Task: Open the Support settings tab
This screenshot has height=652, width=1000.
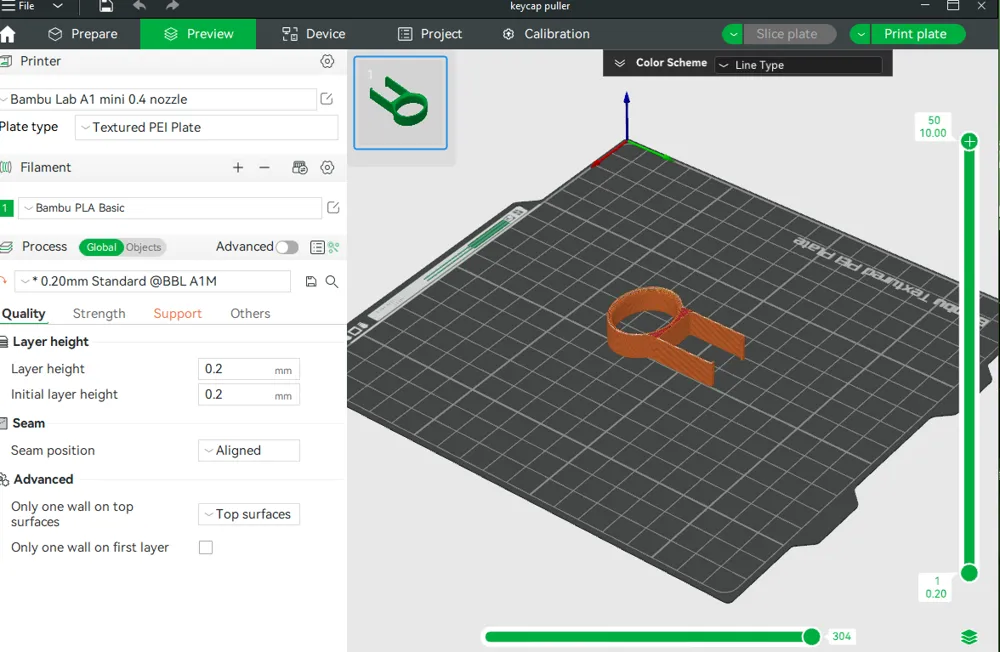Action: [177, 314]
